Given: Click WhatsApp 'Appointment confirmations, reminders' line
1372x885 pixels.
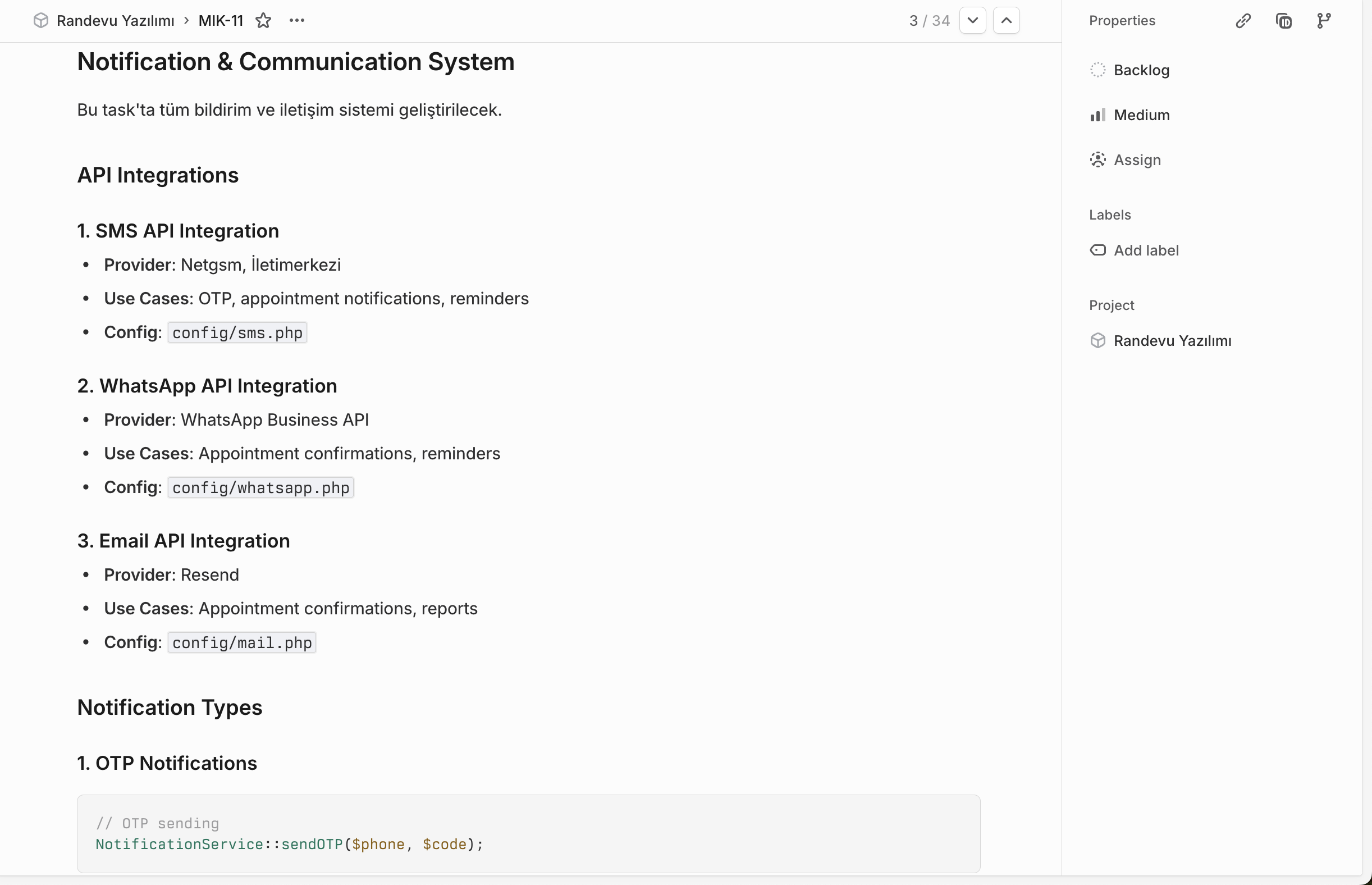Looking at the screenshot, I should tap(302, 454).
